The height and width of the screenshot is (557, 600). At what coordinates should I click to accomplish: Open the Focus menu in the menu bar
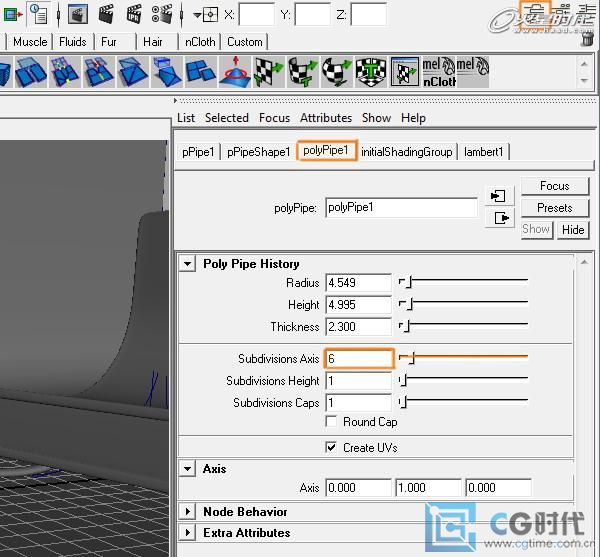point(274,118)
